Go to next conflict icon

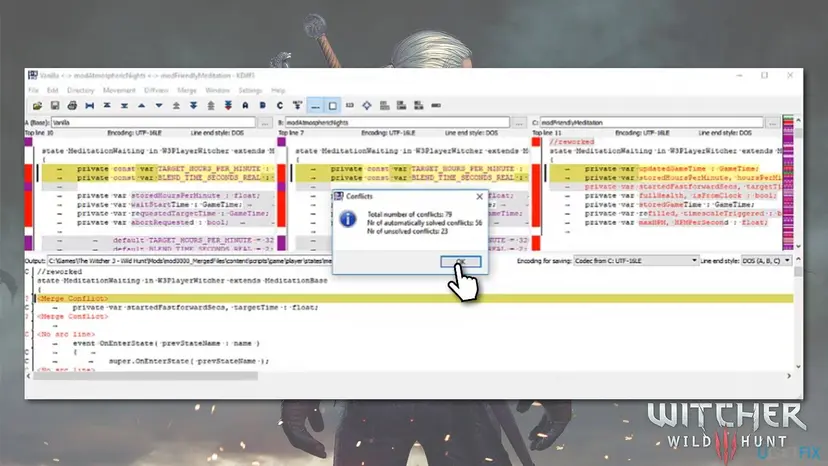tap(193, 106)
